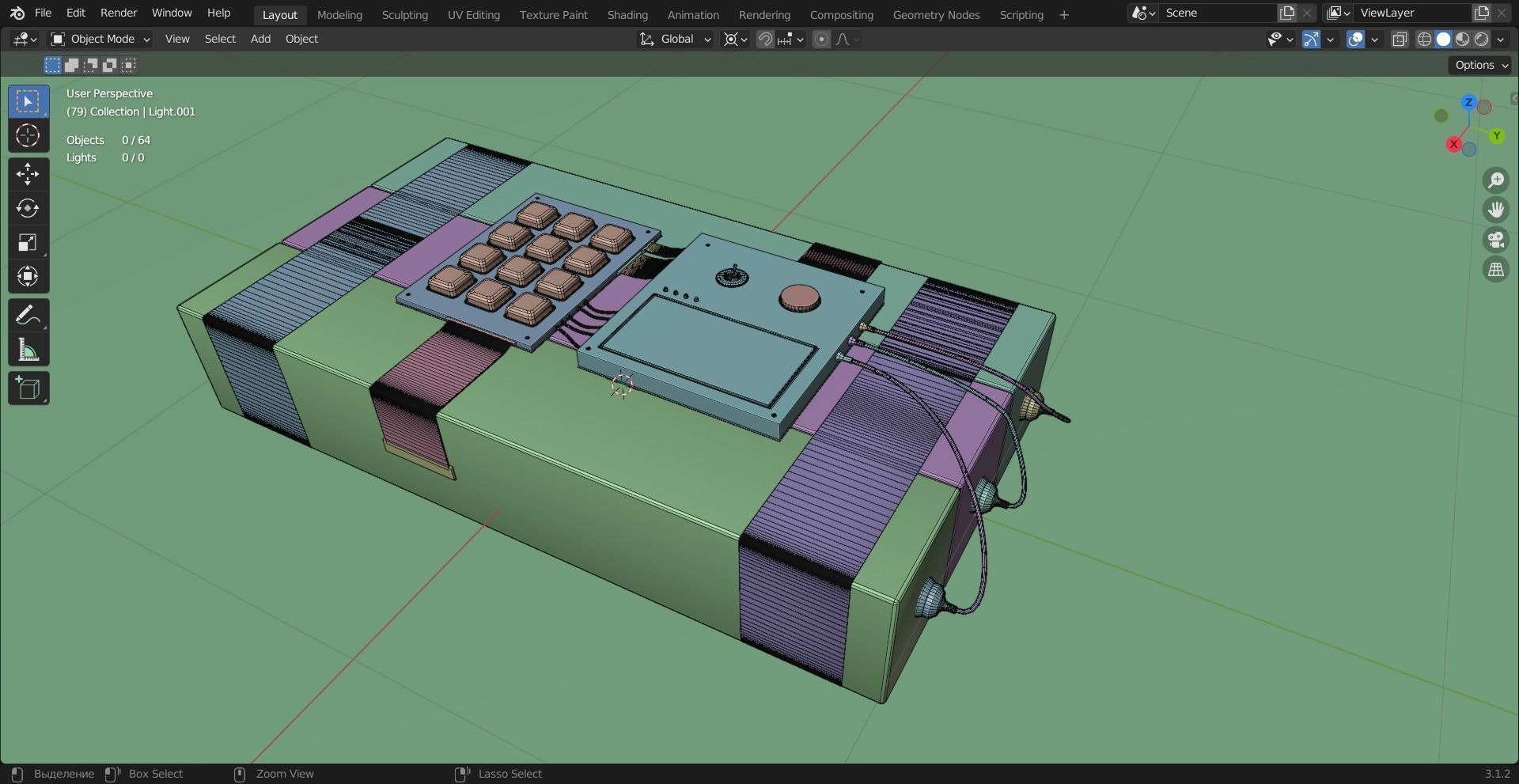Image resolution: width=1519 pixels, height=784 pixels.
Task: Switch to Wireframe viewport shading
Action: [1424, 39]
